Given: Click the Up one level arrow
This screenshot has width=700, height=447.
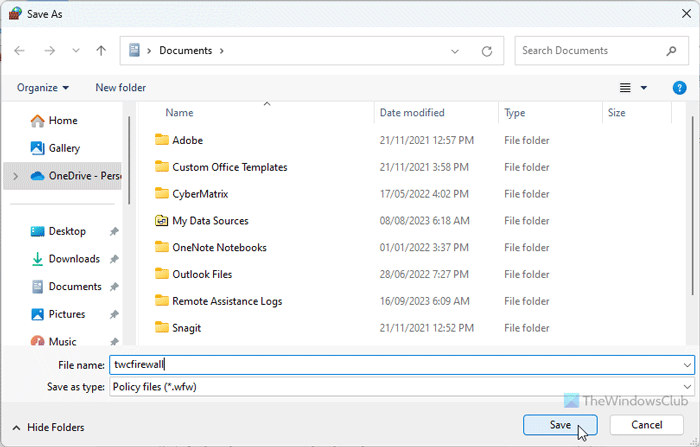Looking at the screenshot, I should point(101,50).
